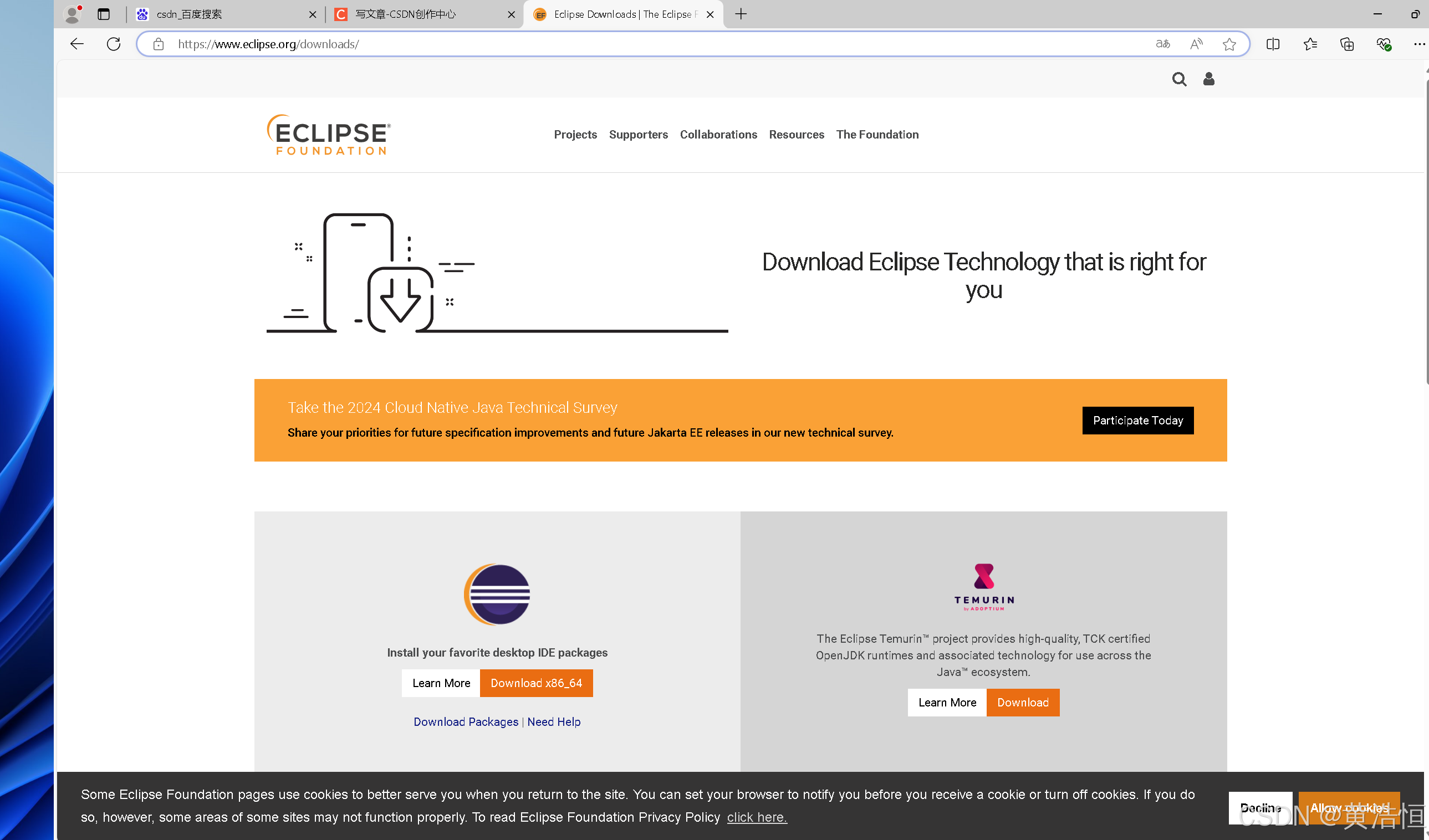The height and width of the screenshot is (840, 1429).
Task: Click the Allow cookies button
Action: (1349, 807)
